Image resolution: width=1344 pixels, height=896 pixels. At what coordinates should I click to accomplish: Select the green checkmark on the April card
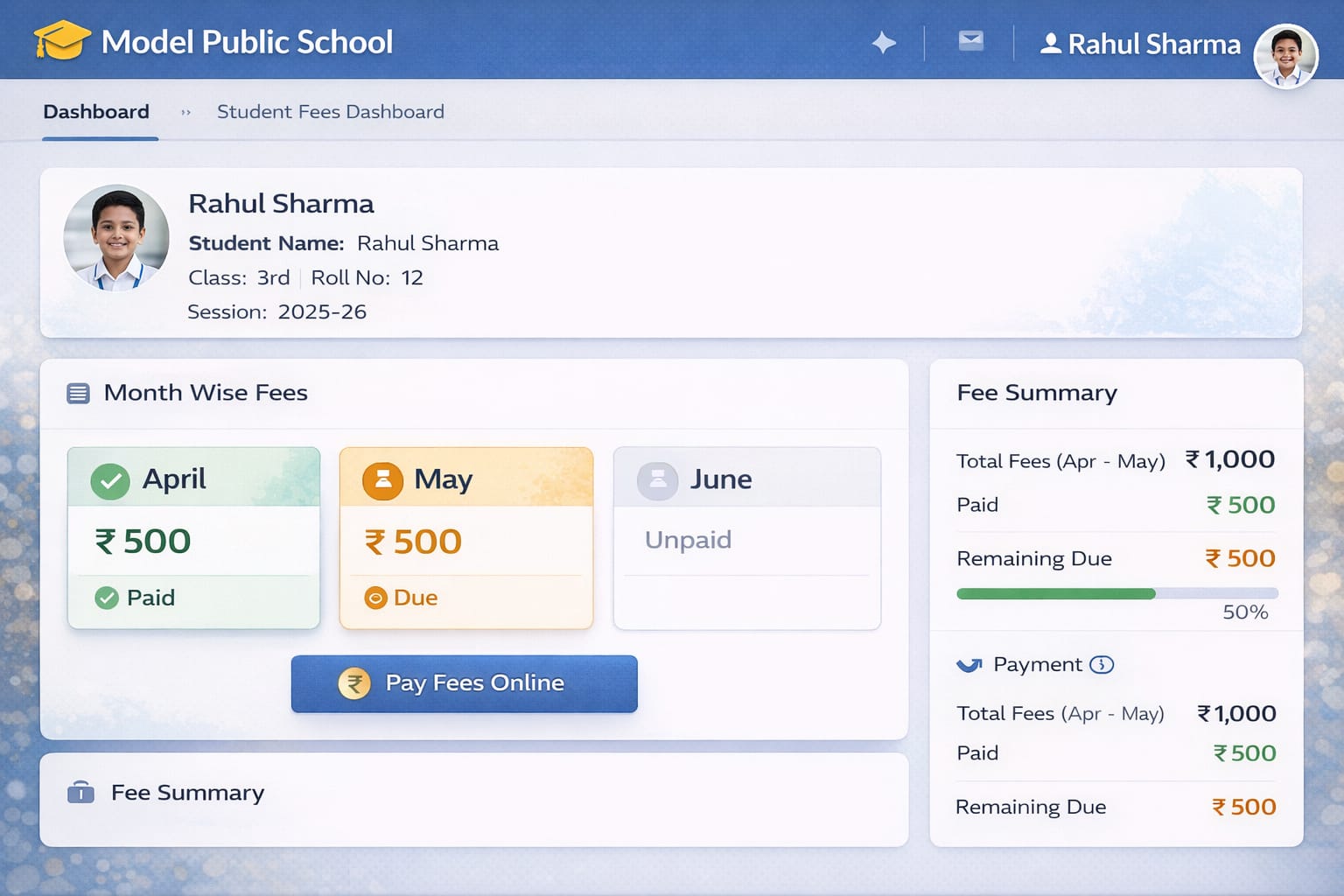click(110, 480)
